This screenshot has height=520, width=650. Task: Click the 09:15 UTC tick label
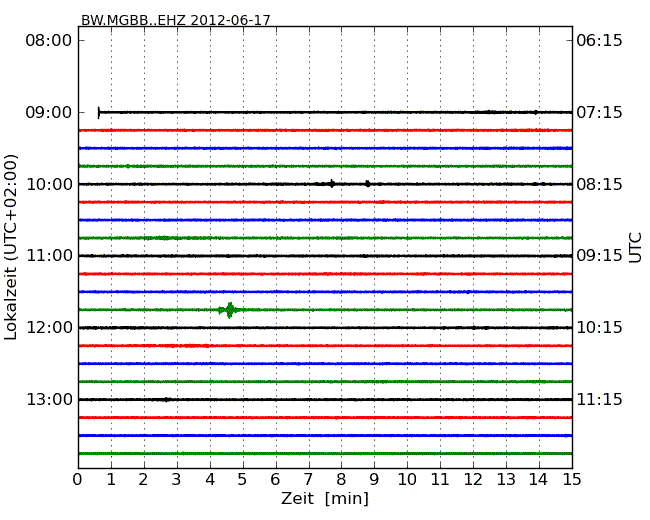pyautogui.click(x=599, y=256)
